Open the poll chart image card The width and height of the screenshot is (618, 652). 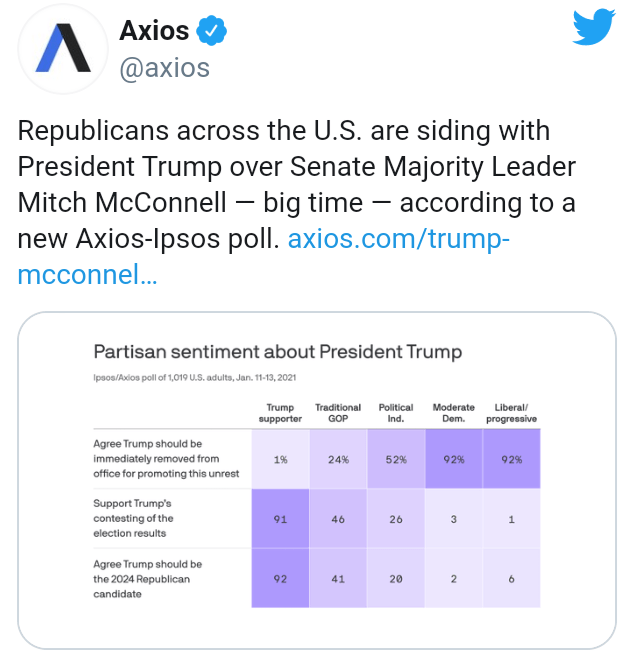pyautogui.click(x=317, y=480)
